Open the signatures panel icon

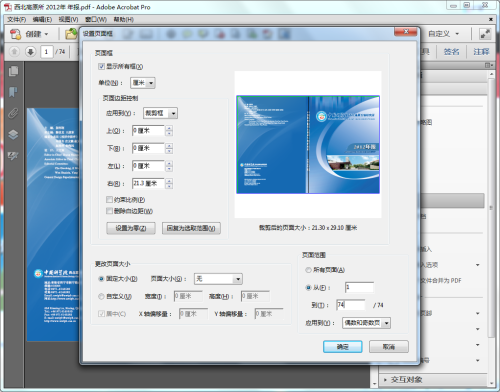pyautogui.click(x=13, y=155)
